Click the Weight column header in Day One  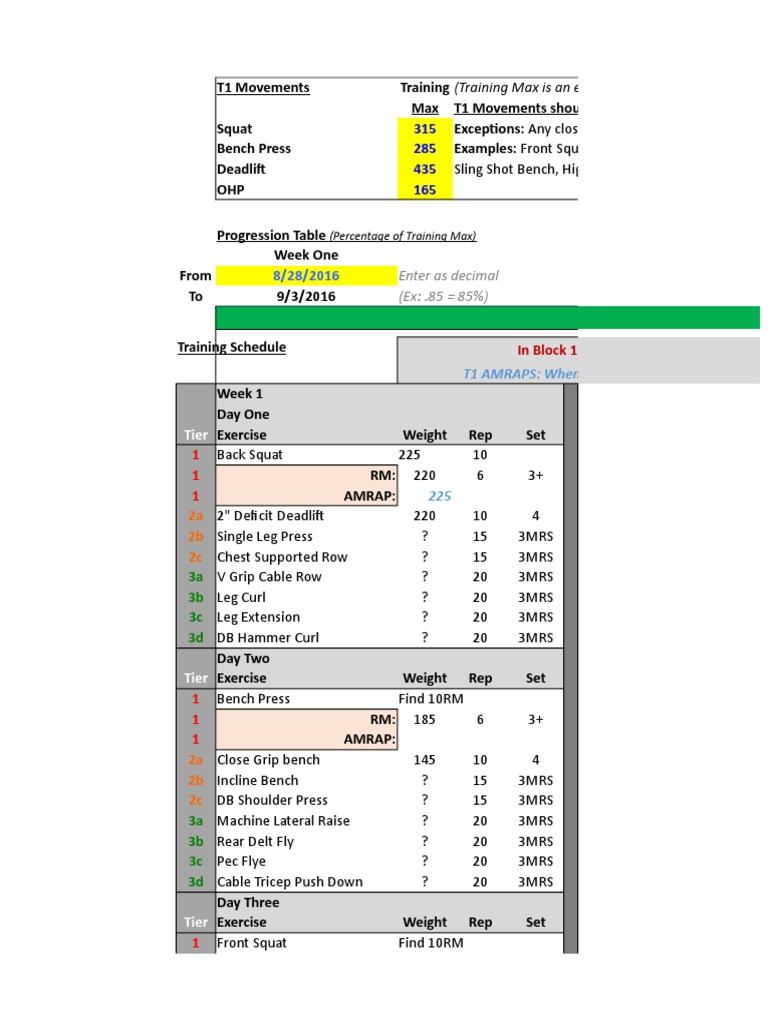[425, 435]
